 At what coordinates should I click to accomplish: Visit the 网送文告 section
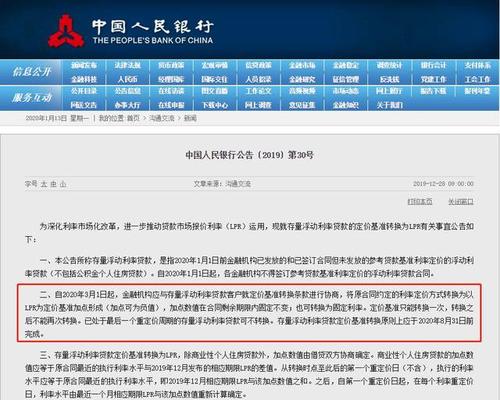84,105
